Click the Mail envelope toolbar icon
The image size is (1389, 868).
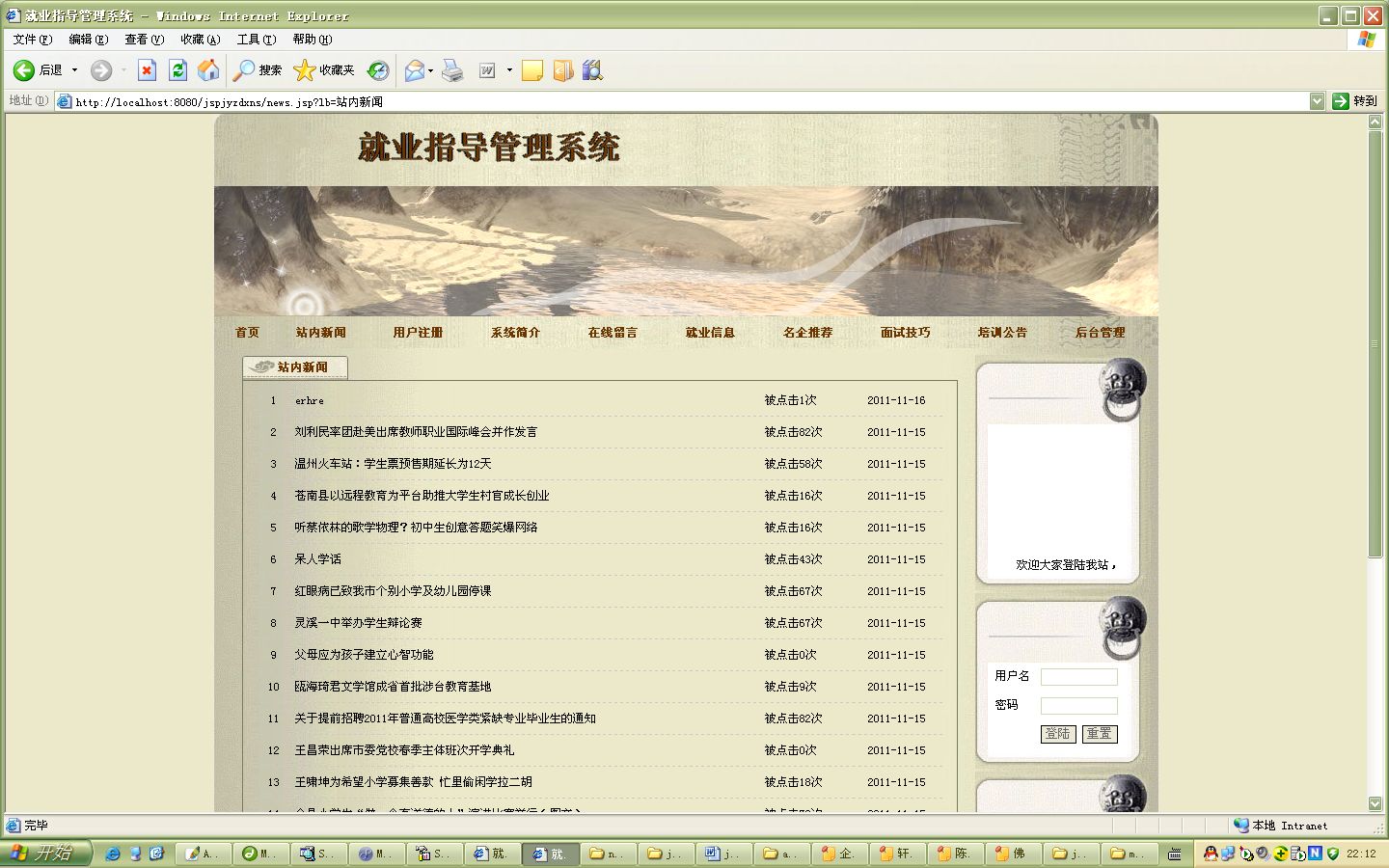[x=415, y=70]
